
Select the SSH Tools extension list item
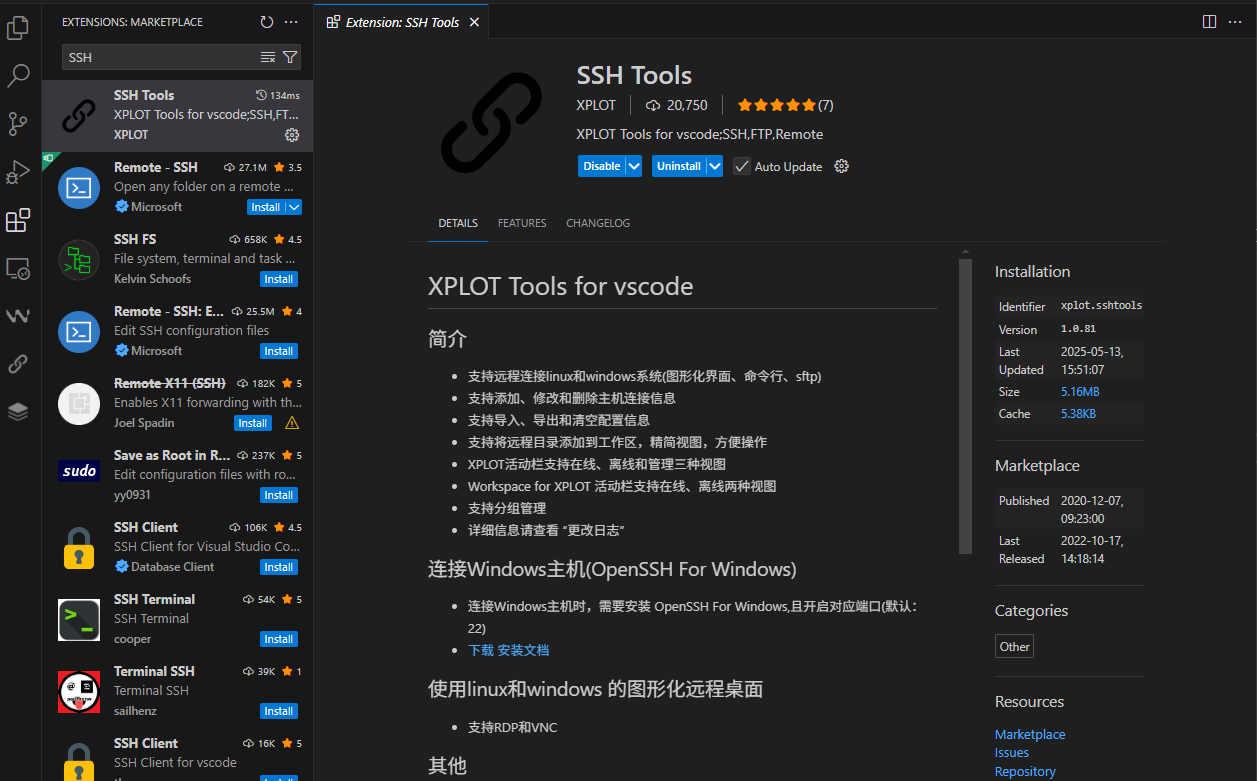point(177,116)
